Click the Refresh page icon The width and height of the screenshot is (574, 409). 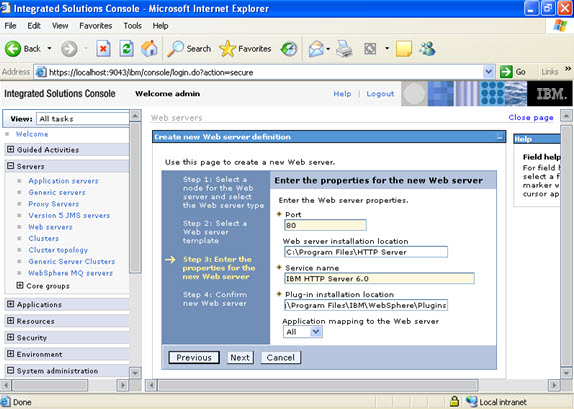click(x=126, y=49)
